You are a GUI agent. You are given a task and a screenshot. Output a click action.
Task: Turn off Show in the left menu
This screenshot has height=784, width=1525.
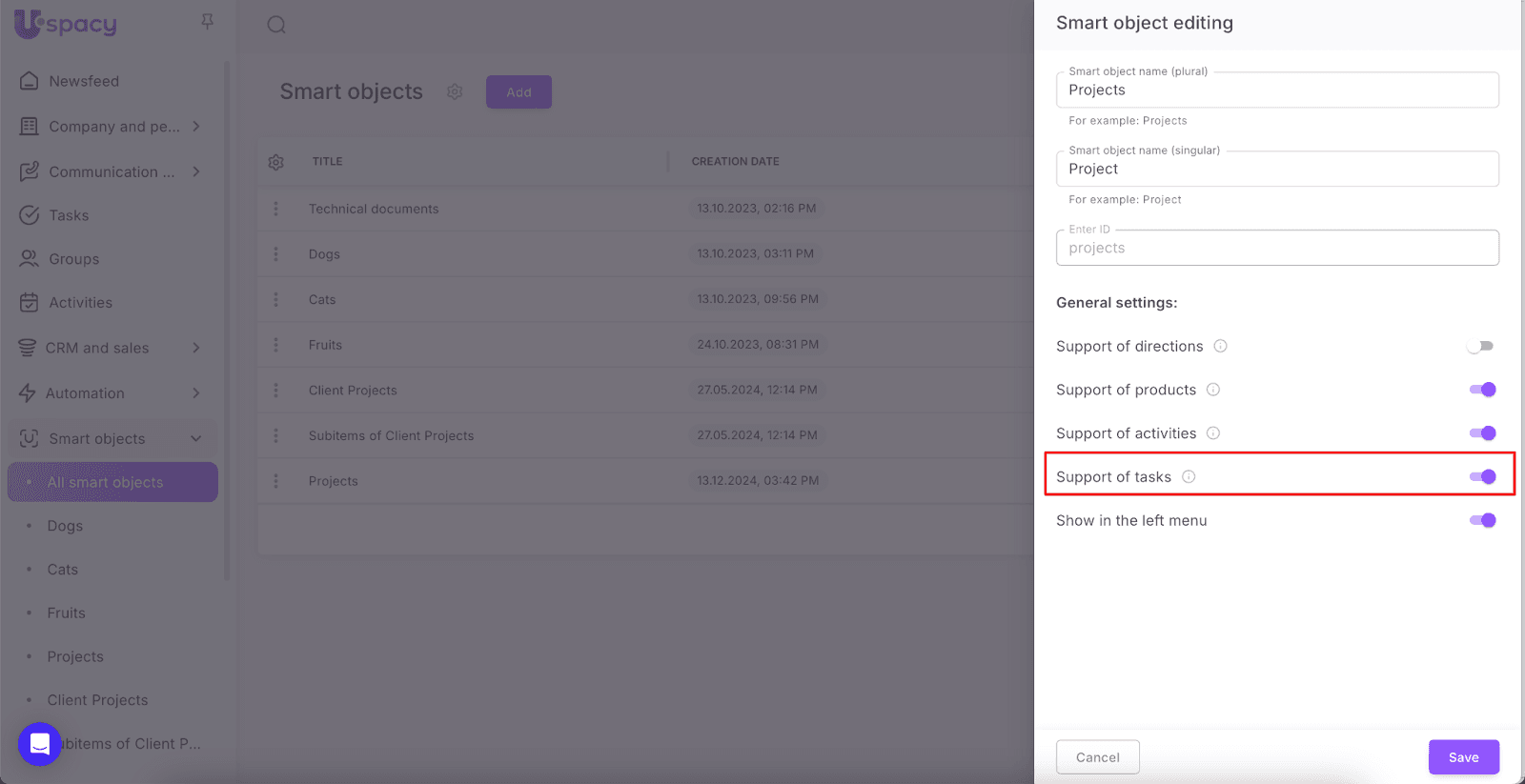coord(1482,520)
